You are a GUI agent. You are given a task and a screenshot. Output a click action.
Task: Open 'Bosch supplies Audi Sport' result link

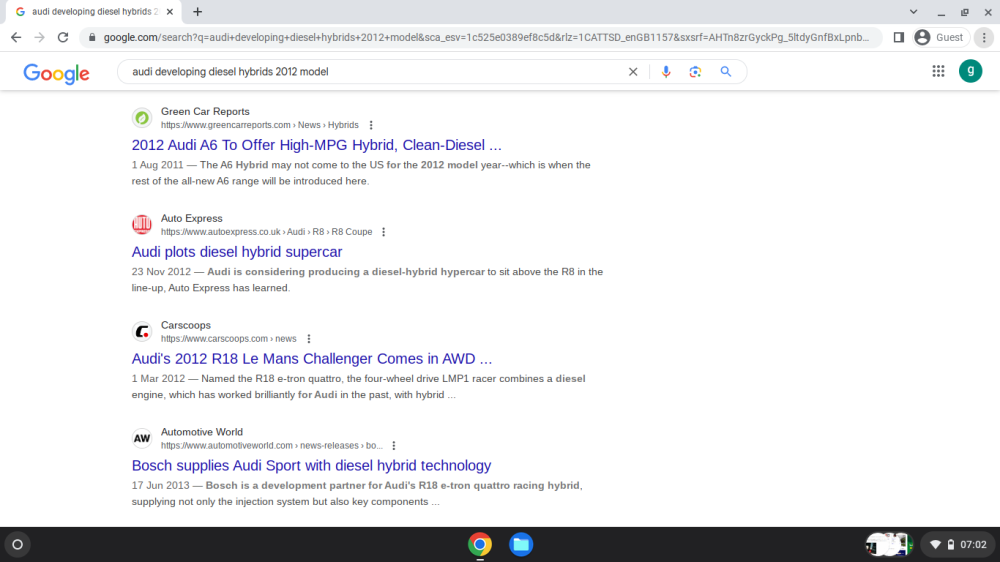click(x=311, y=466)
